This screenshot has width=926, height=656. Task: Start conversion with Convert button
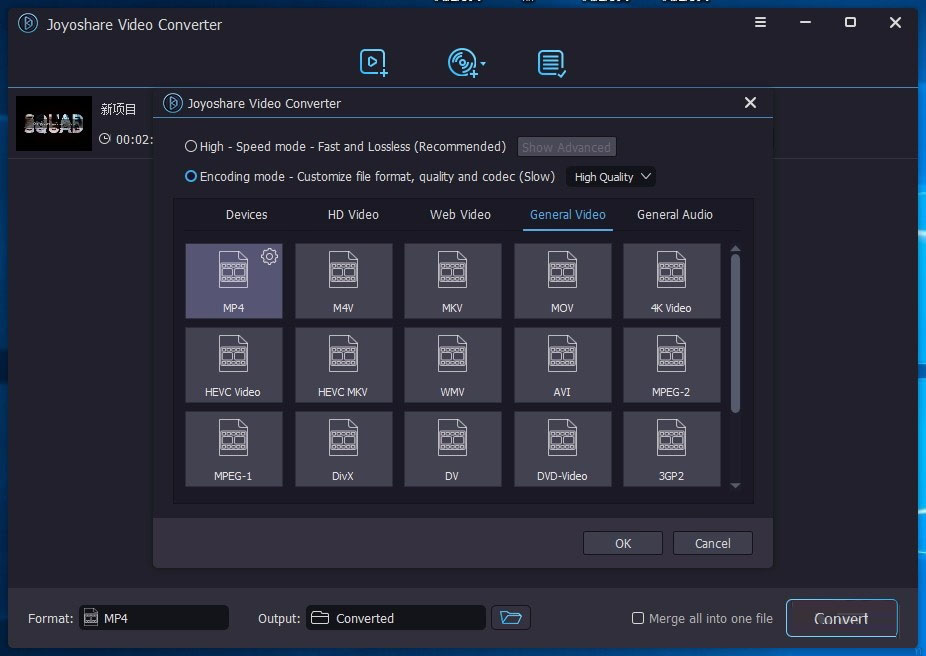pos(841,618)
